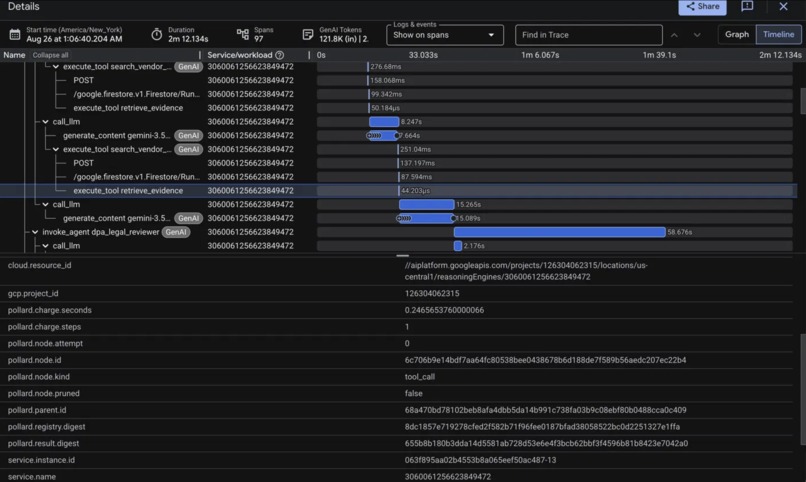Click pollard.registry.digest hash value

coord(542,427)
